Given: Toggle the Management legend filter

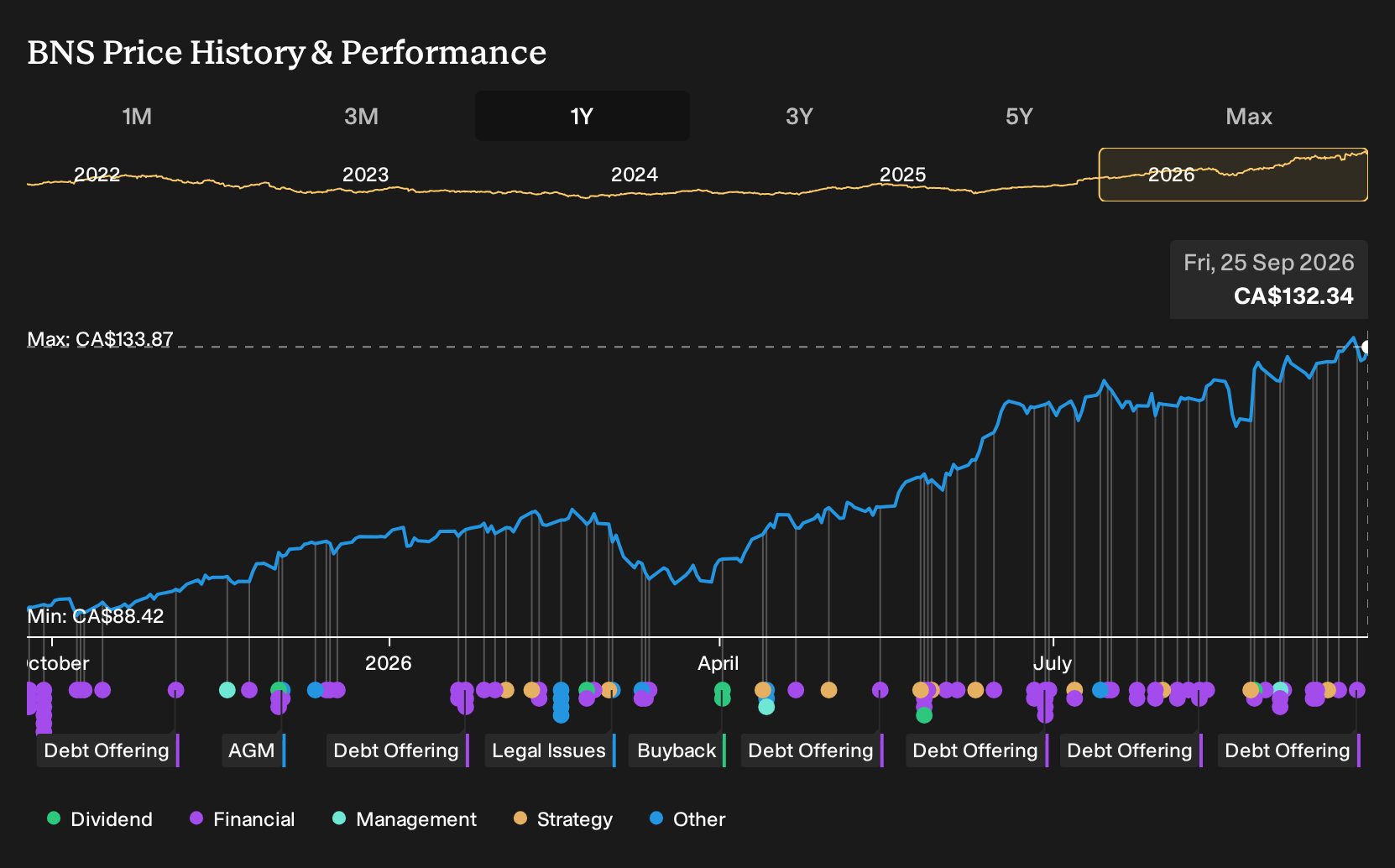Looking at the screenshot, I should point(405,818).
